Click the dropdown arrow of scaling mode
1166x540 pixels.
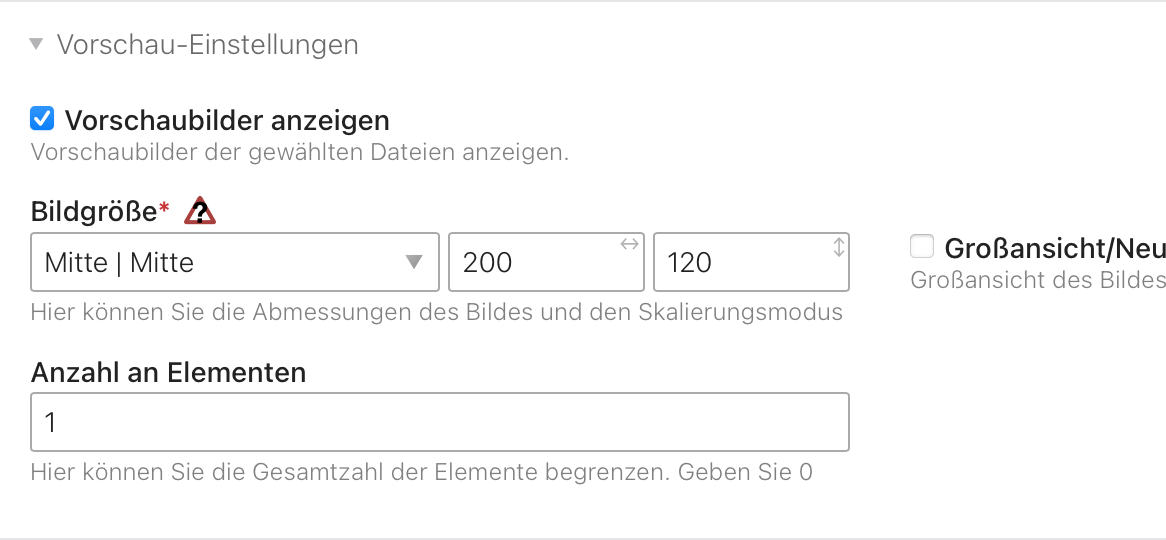pos(413,263)
